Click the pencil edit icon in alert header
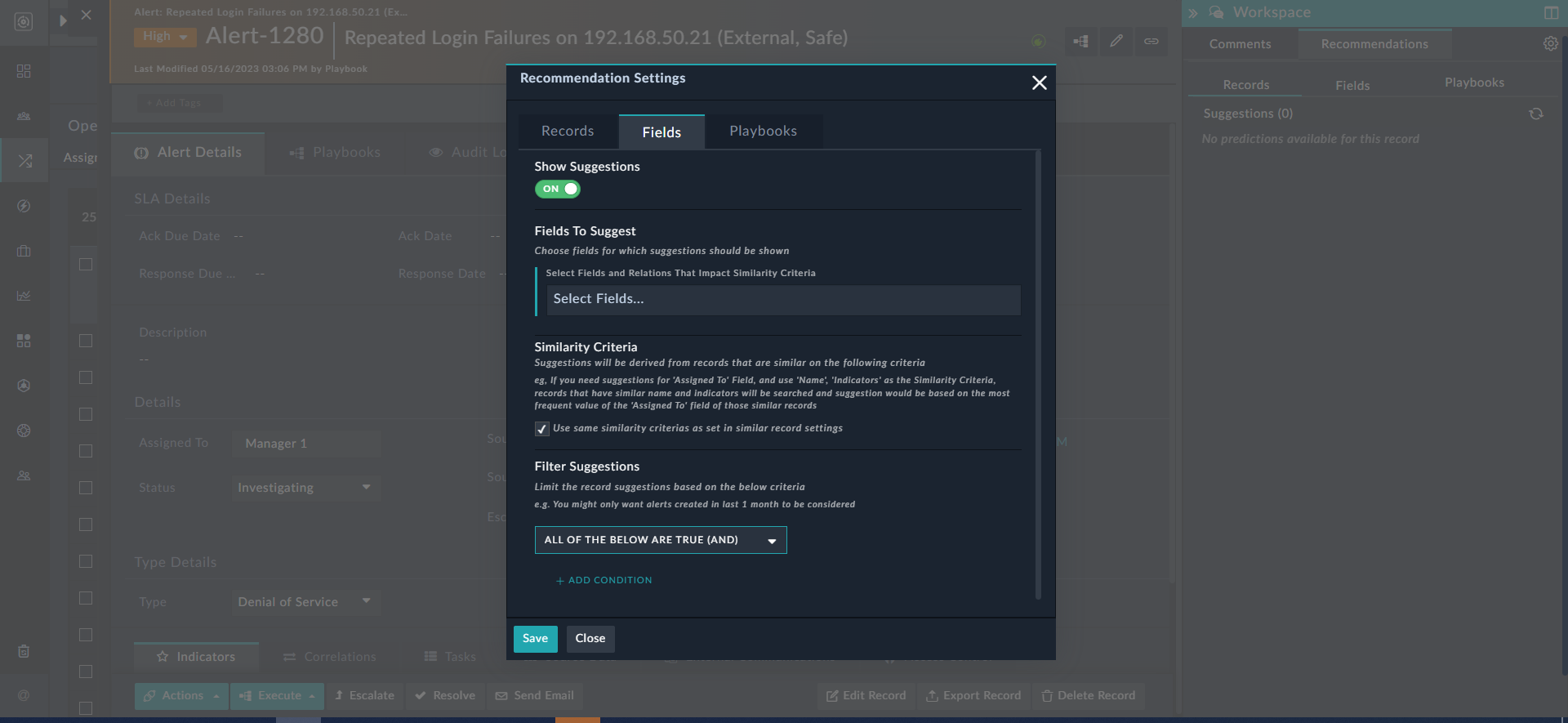 point(1116,41)
